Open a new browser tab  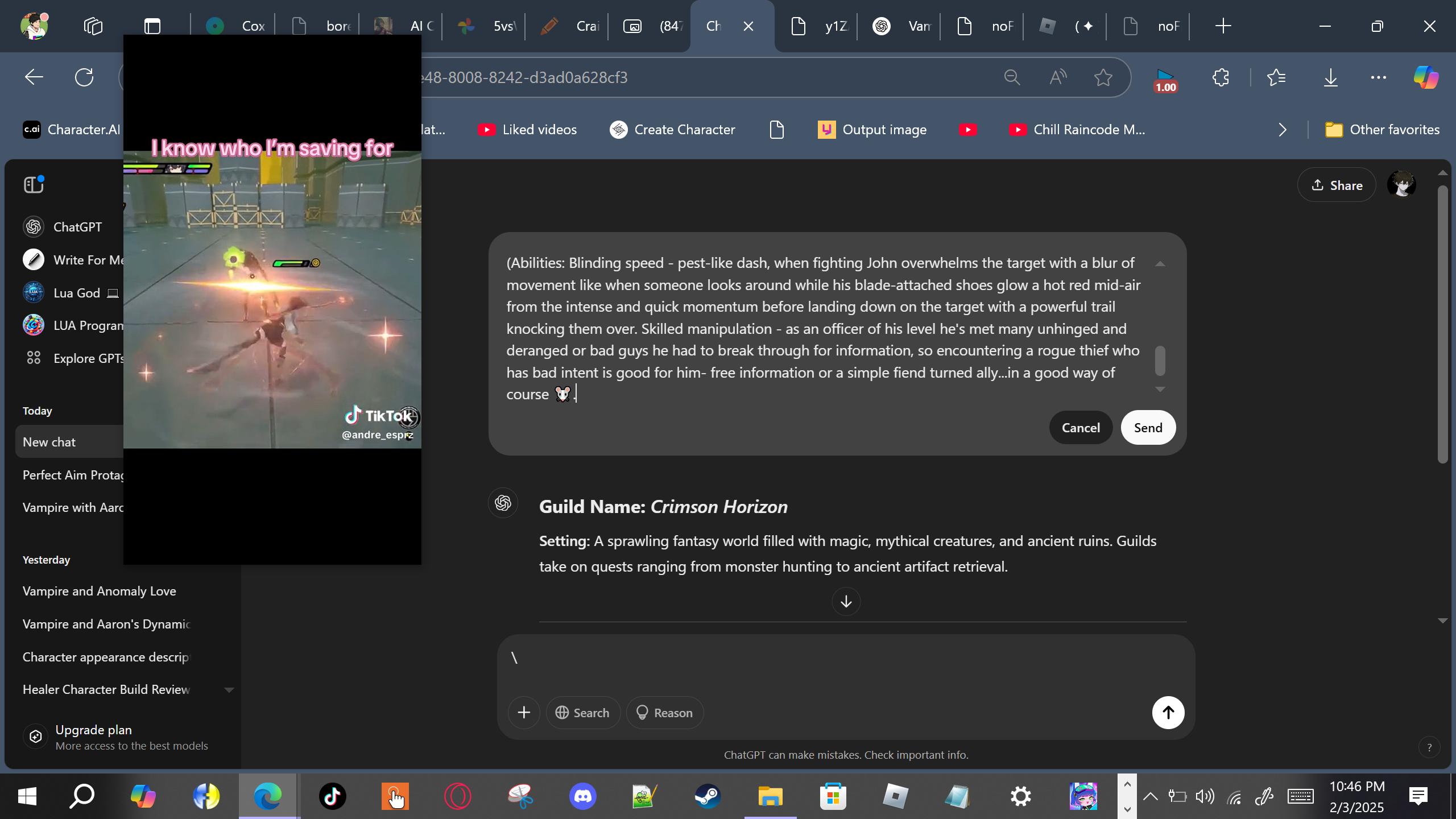[x=1223, y=26]
